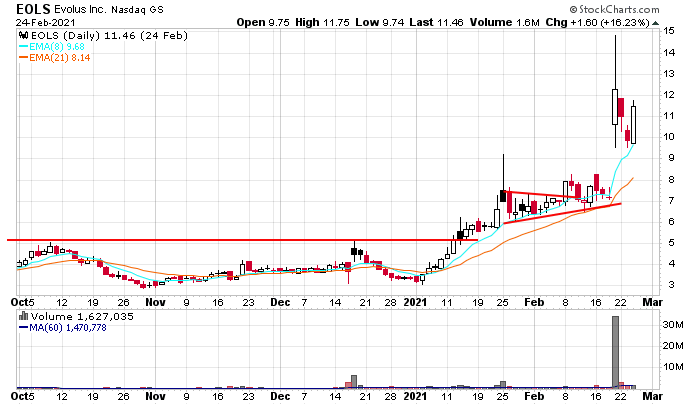The width and height of the screenshot is (700, 405).
Task: Click the dark blue MA(60) line swatch
Action: tap(23, 328)
